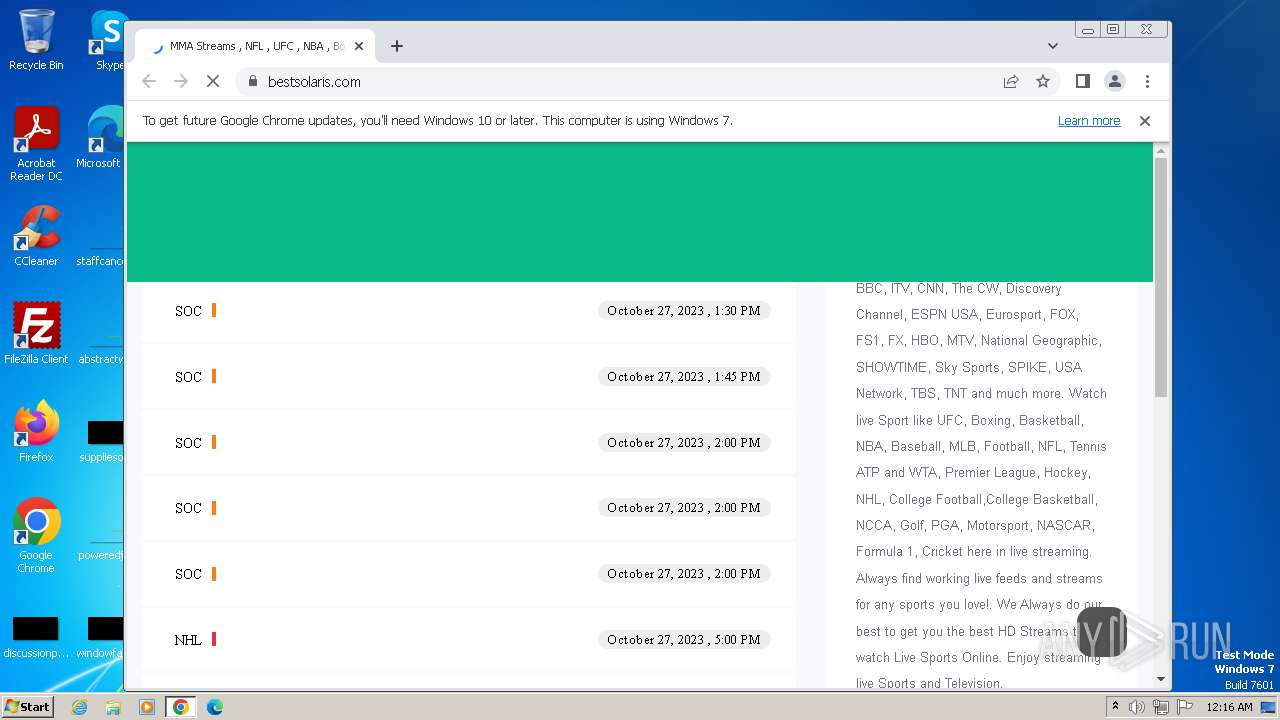Launch FileZilla Client from the desktop
Image resolution: width=1280 pixels, height=720 pixels.
36,334
